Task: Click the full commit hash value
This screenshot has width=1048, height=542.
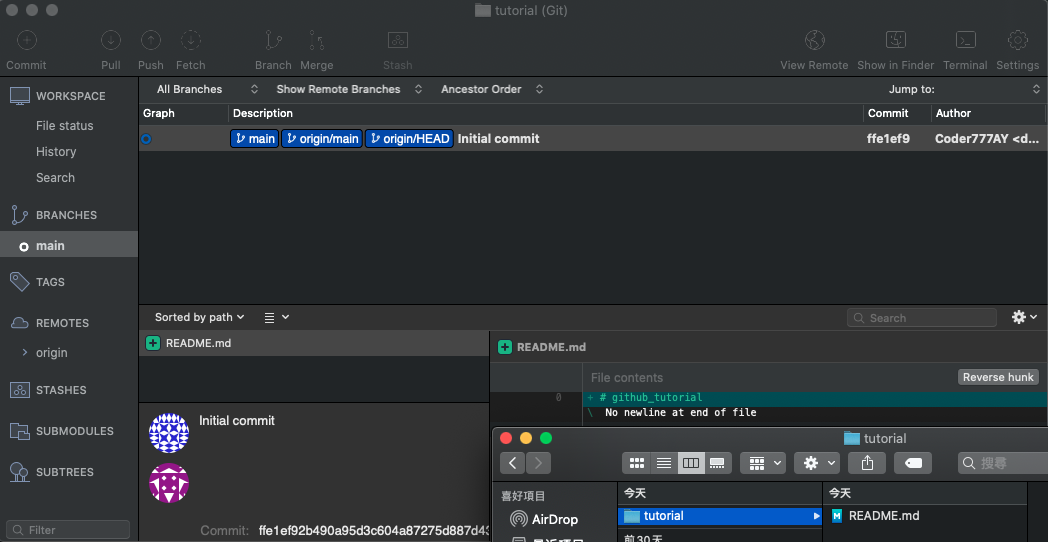Action: (x=374, y=531)
